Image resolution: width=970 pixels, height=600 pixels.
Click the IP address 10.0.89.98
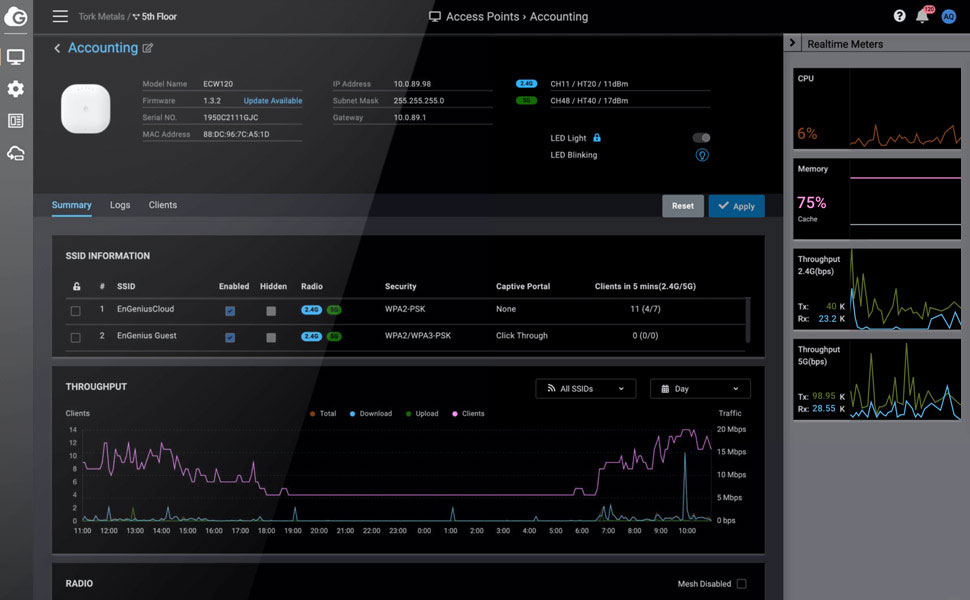tap(412, 84)
